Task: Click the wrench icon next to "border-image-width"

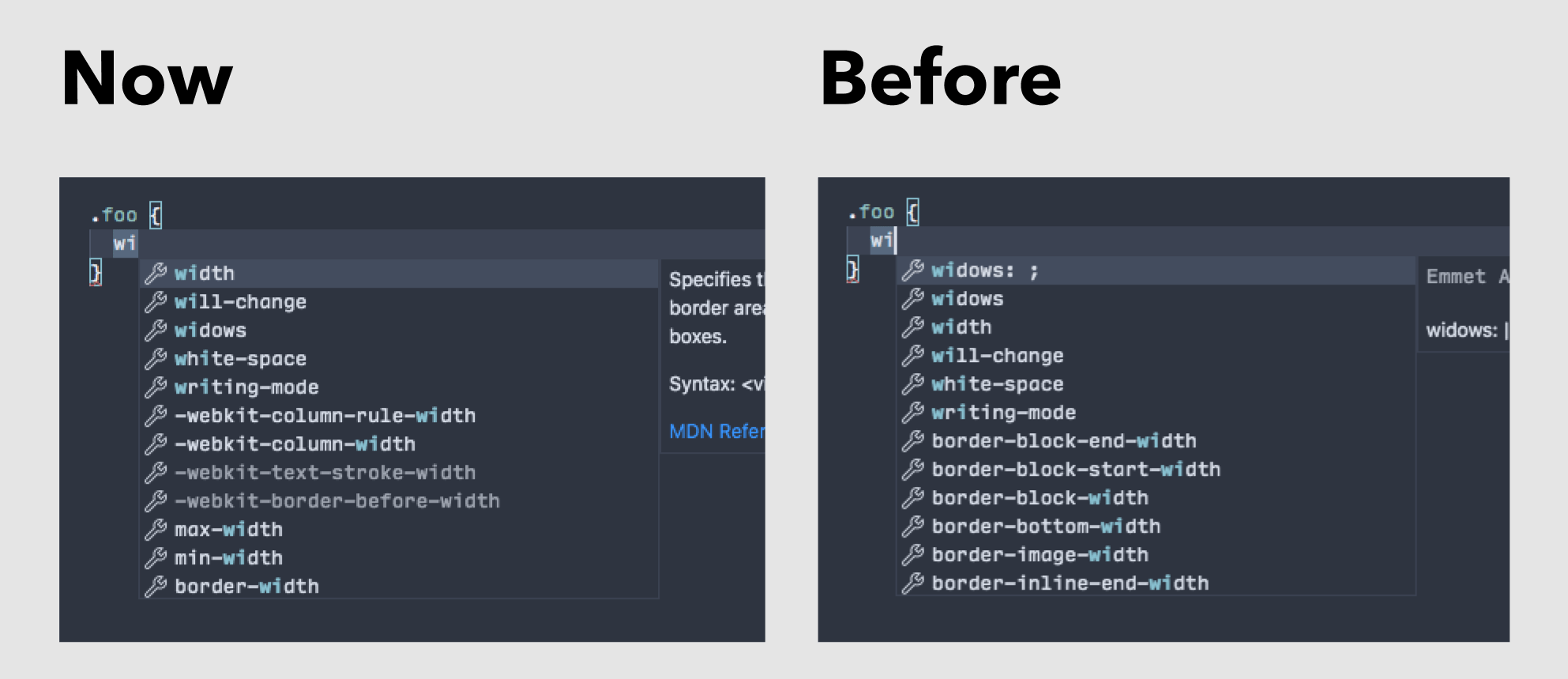Action: point(914,554)
